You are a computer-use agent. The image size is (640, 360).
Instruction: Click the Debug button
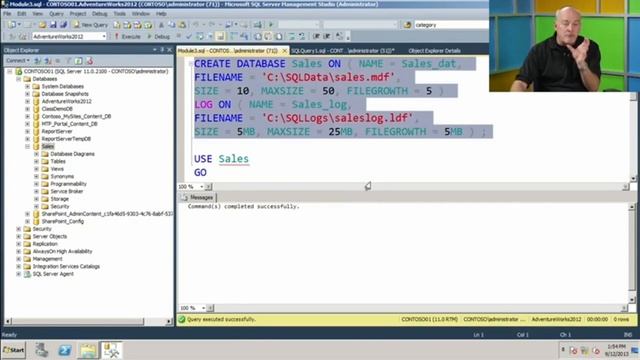coord(158,36)
